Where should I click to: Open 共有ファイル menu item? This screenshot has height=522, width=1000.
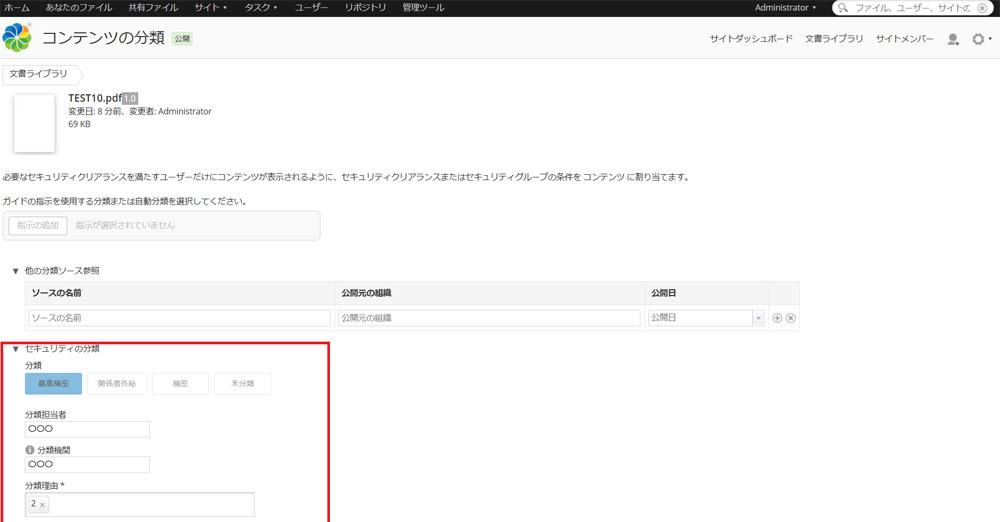click(153, 8)
